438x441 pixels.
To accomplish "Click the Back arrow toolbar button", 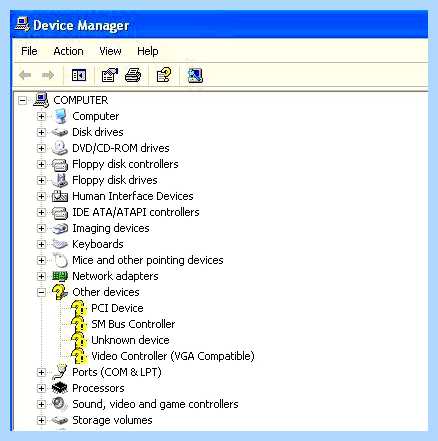I will point(25,75).
